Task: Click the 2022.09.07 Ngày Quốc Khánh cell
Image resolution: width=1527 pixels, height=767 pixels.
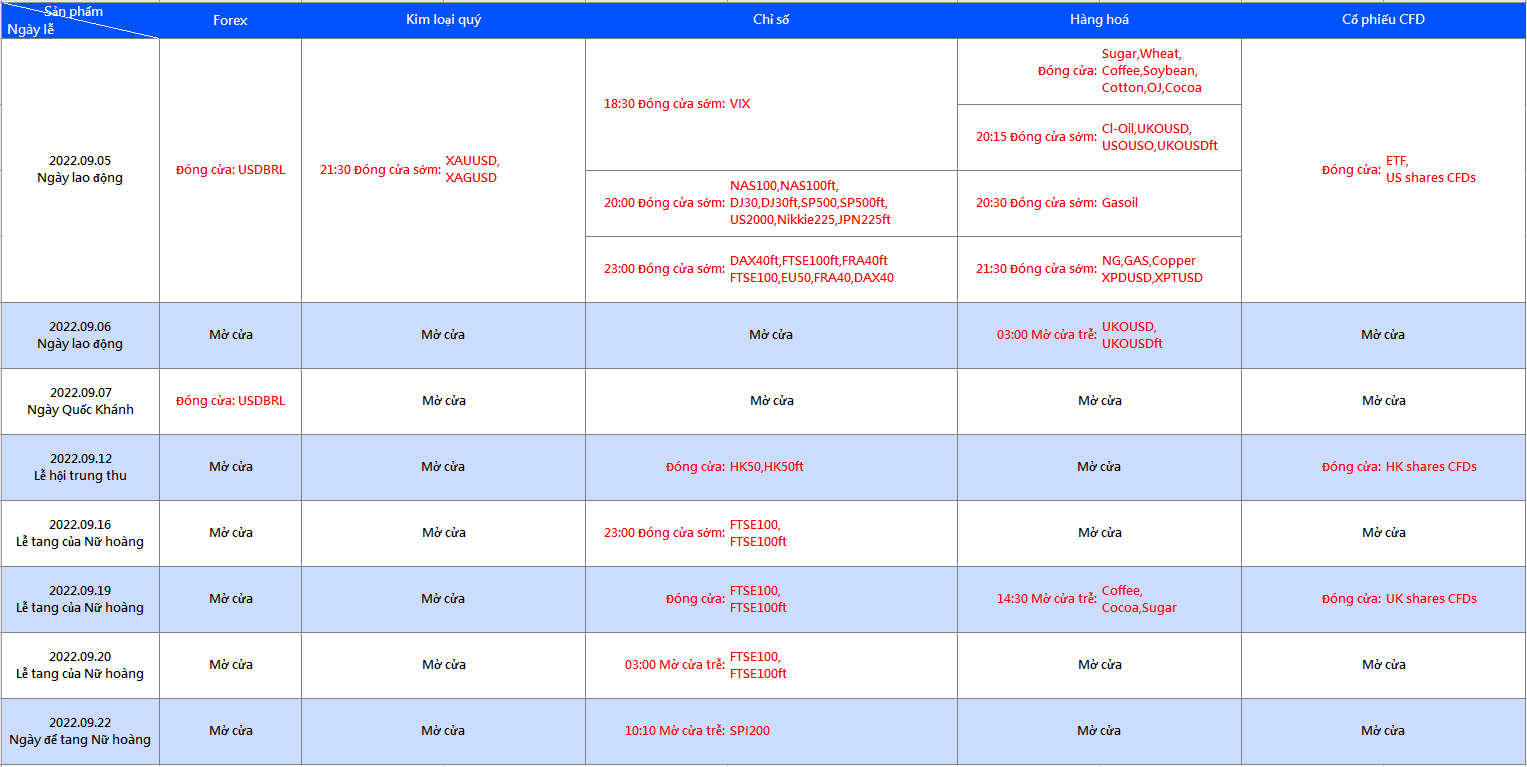Action: (x=80, y=401)
